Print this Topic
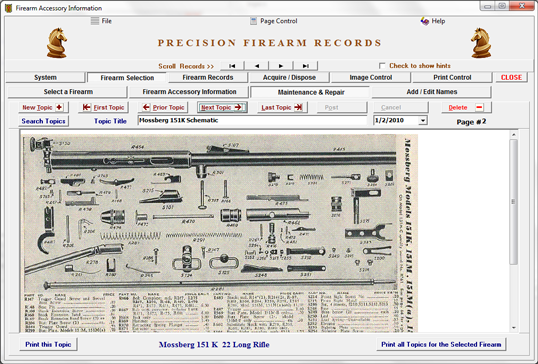 click(x=48, y=344)
